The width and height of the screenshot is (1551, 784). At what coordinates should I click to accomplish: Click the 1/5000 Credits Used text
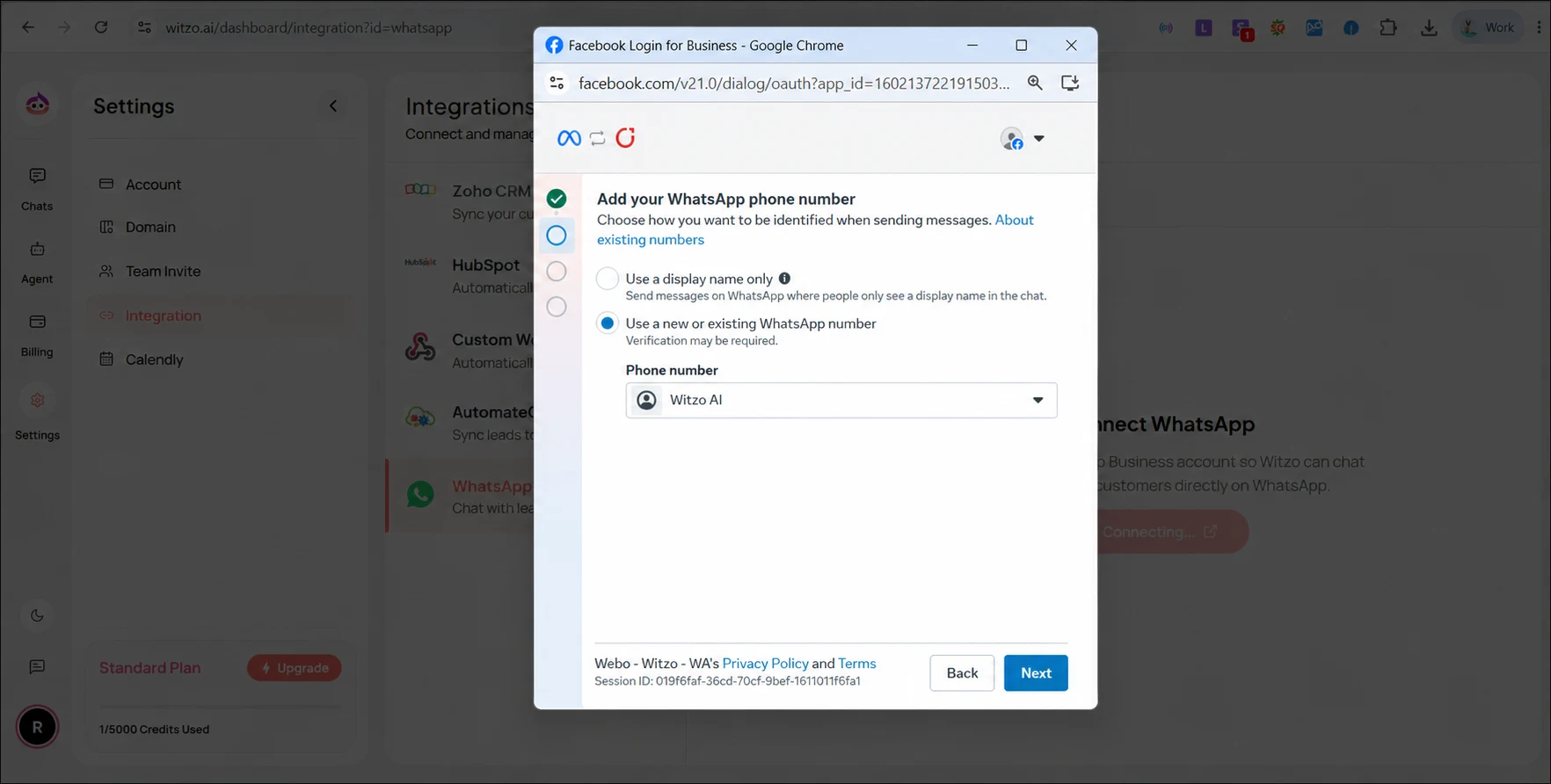click(x=154, y=730)
